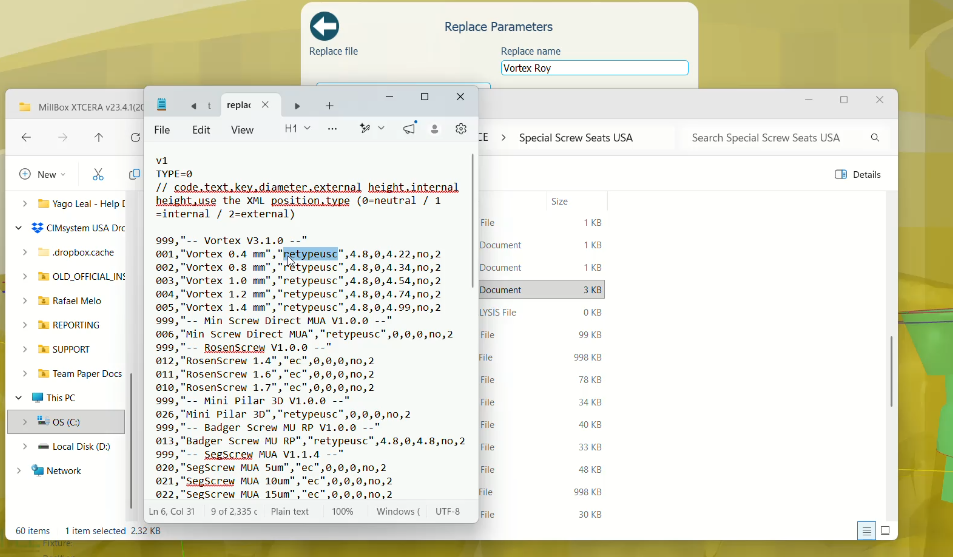Select the LYSIS File 0 KB row
Image resolution: width=953 pixels, height=557 pixels.
coord(541,313)
